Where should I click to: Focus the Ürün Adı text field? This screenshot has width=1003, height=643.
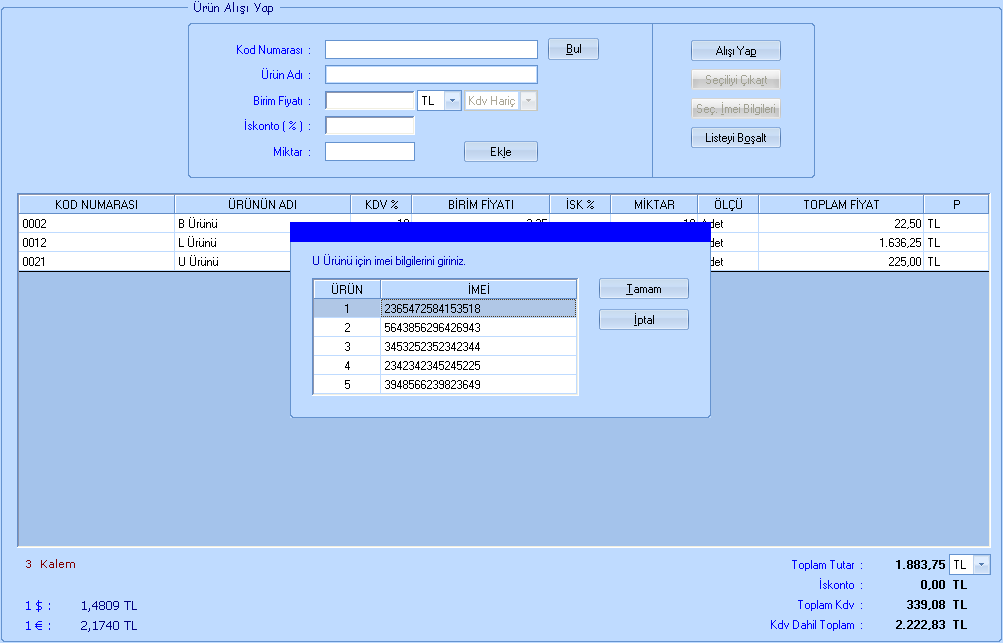(431, 75)
